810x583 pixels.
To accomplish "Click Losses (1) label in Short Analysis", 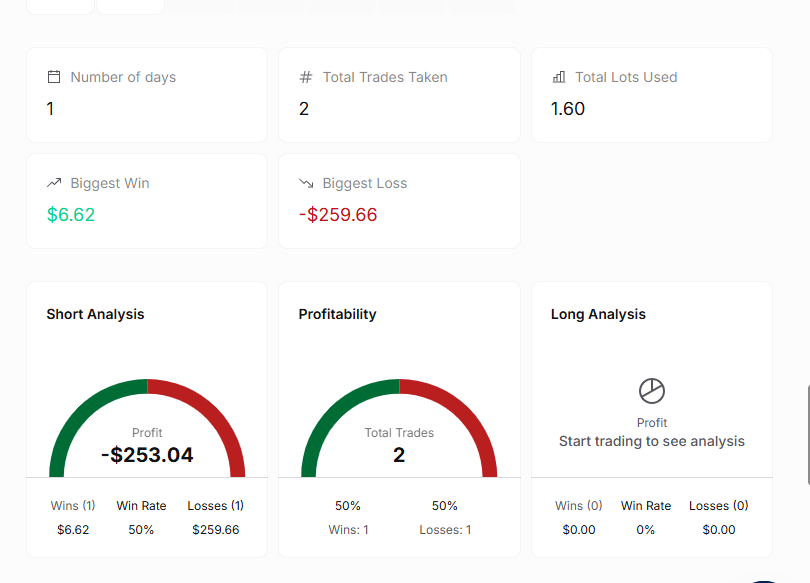I will (x=215, y=506).
